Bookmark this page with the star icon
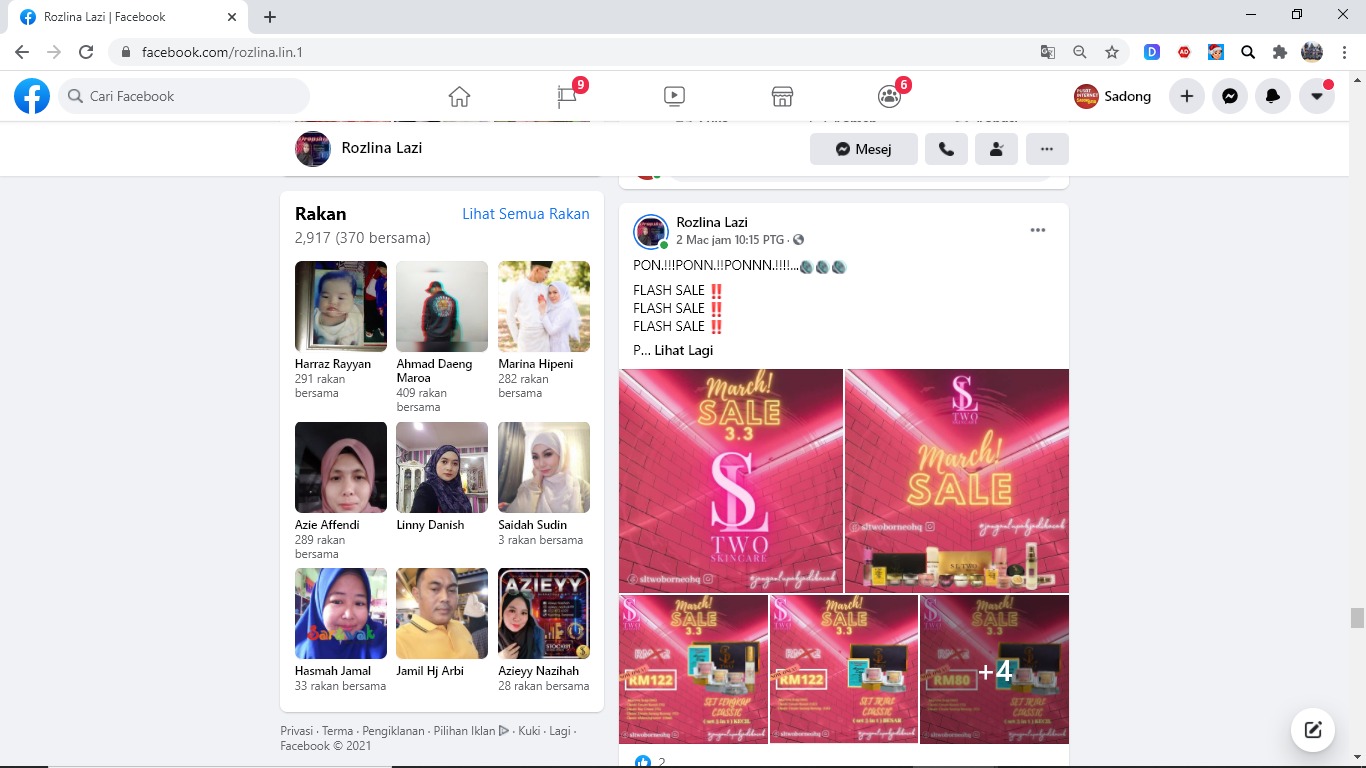The image size is (1366, 768). (x=1111, y=52)
